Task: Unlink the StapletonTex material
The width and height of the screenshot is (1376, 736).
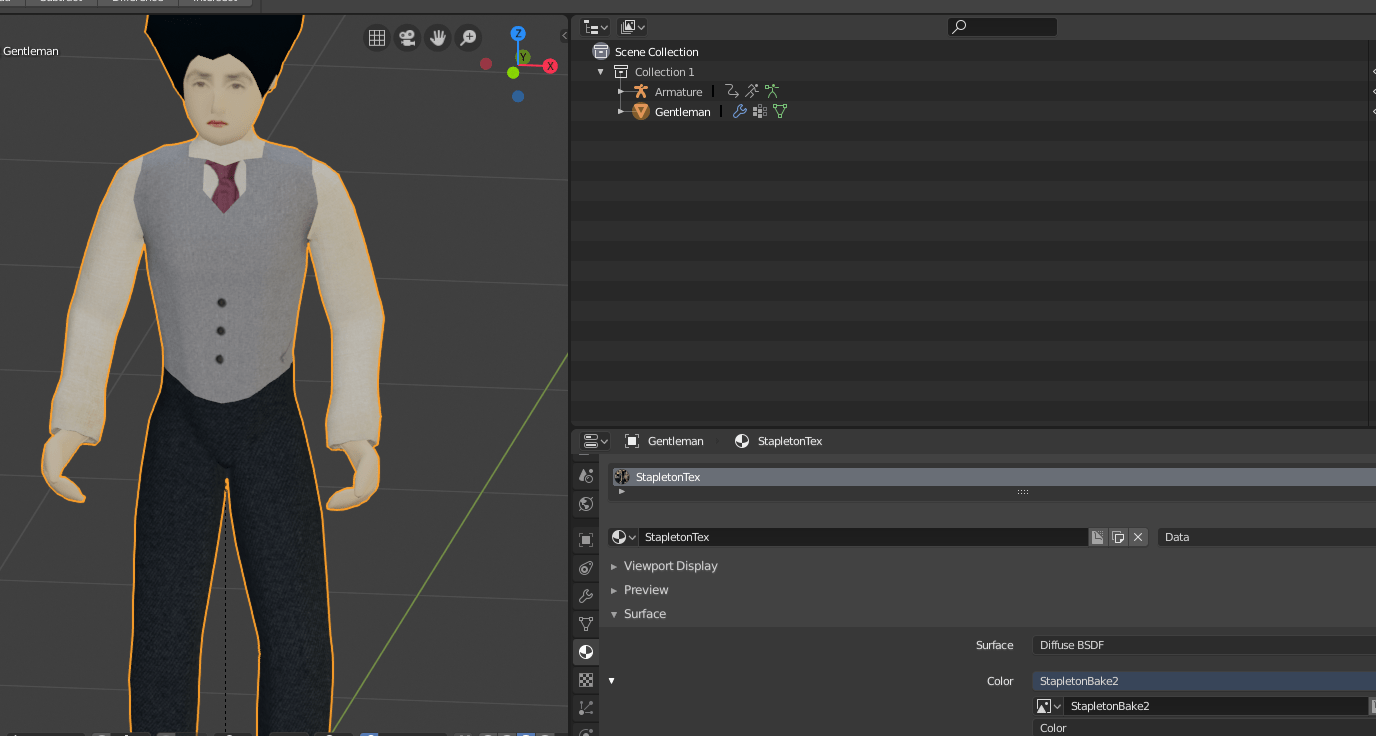Action: coord(1138,537)
